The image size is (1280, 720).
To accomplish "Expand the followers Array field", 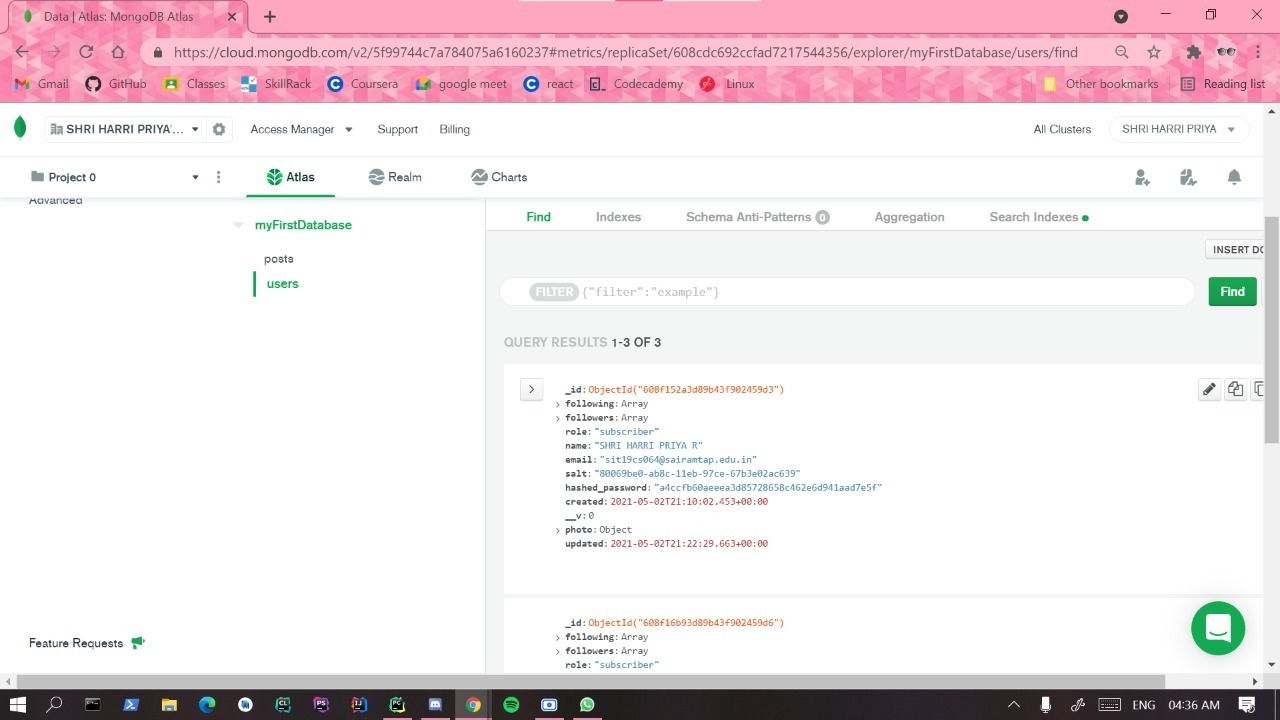I will point(558,417).
